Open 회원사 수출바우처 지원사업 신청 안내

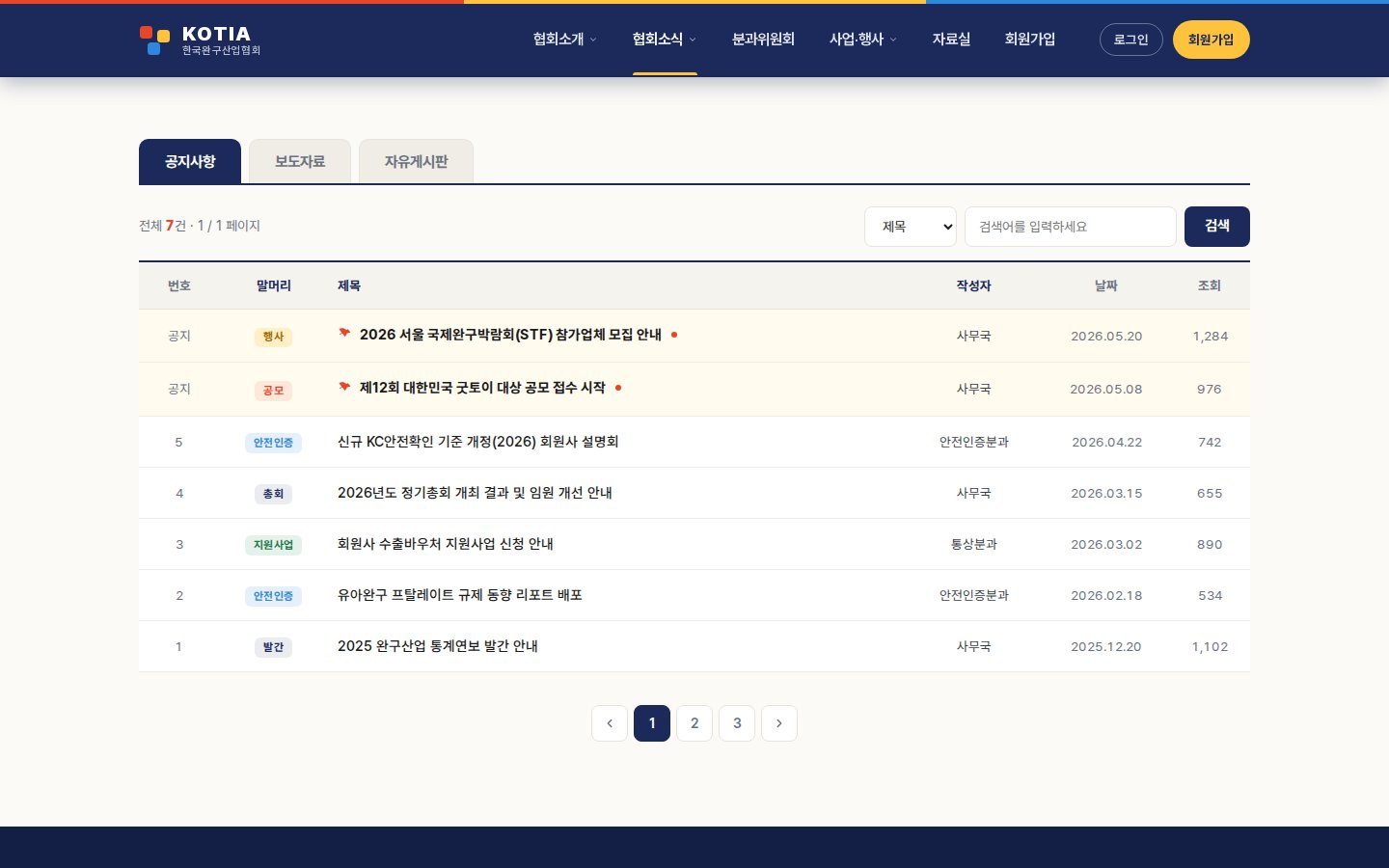point(446,544)
